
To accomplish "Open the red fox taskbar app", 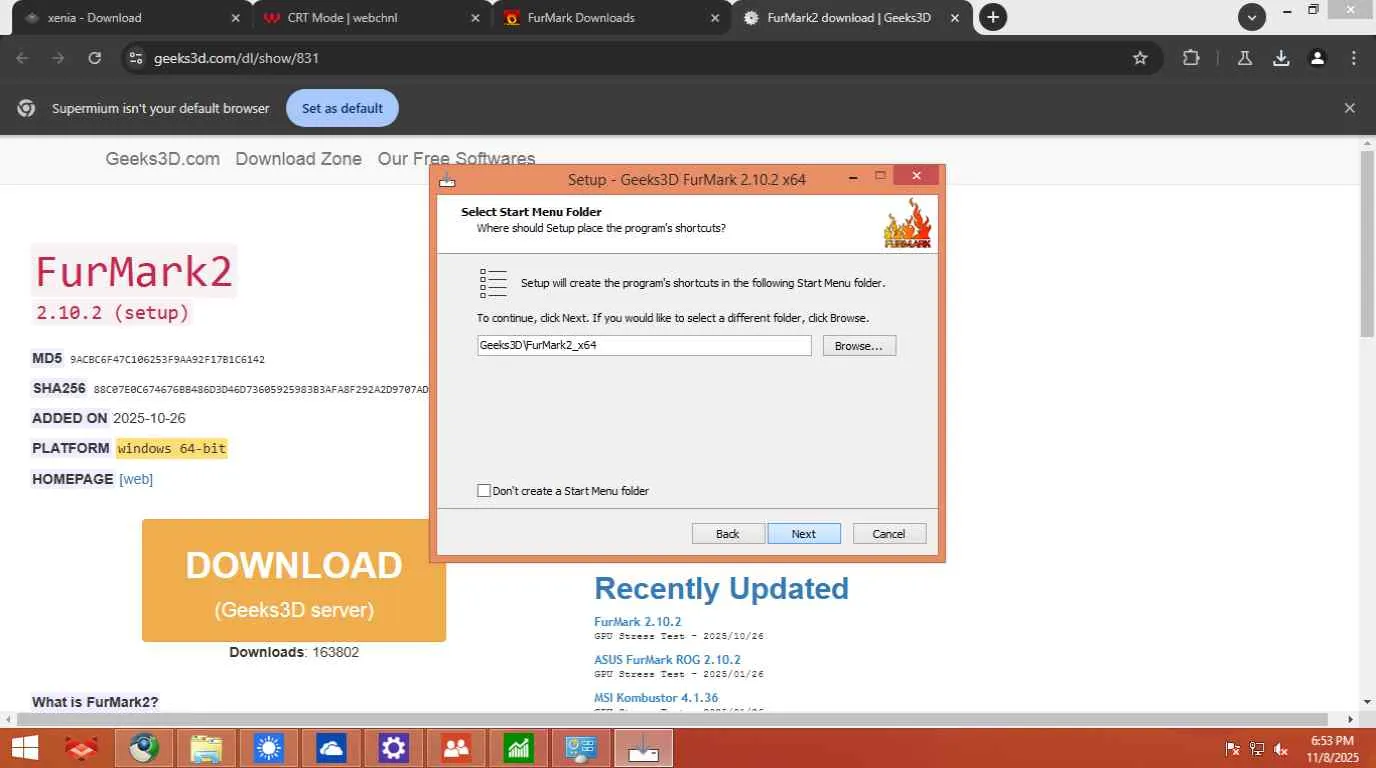I will coord(82,748).
